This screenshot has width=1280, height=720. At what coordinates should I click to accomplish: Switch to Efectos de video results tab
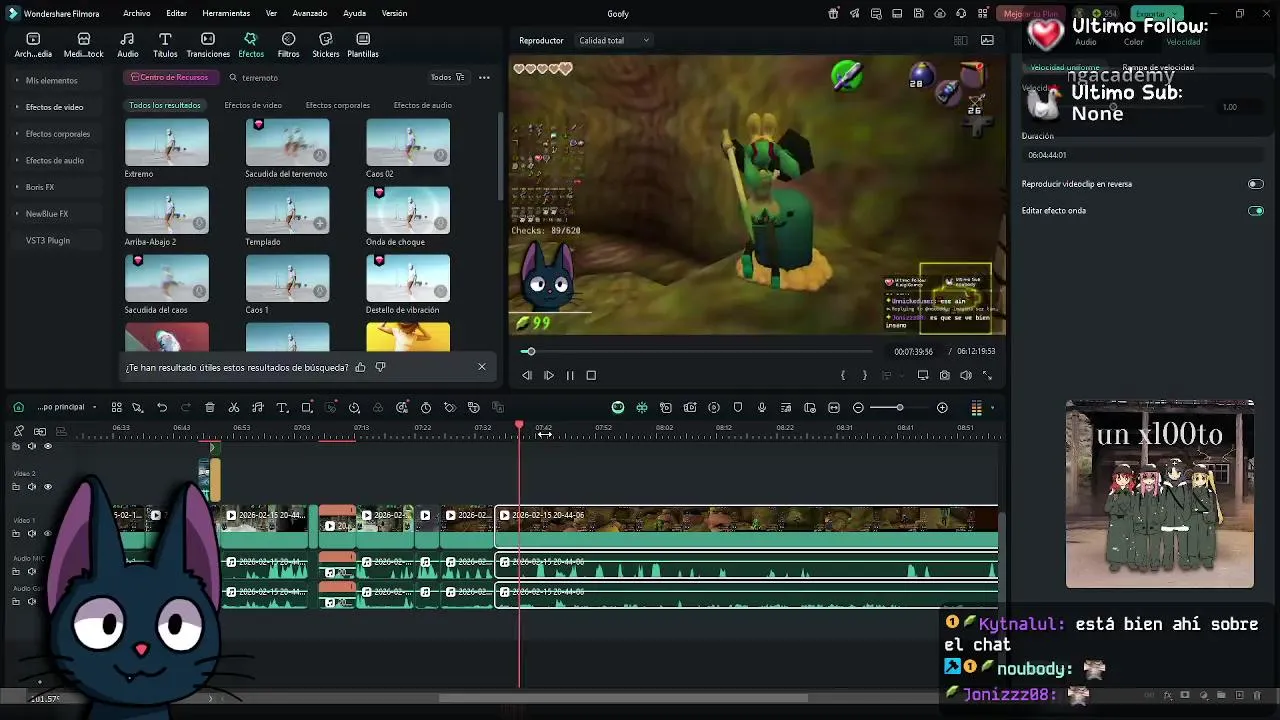pos(253,105)
